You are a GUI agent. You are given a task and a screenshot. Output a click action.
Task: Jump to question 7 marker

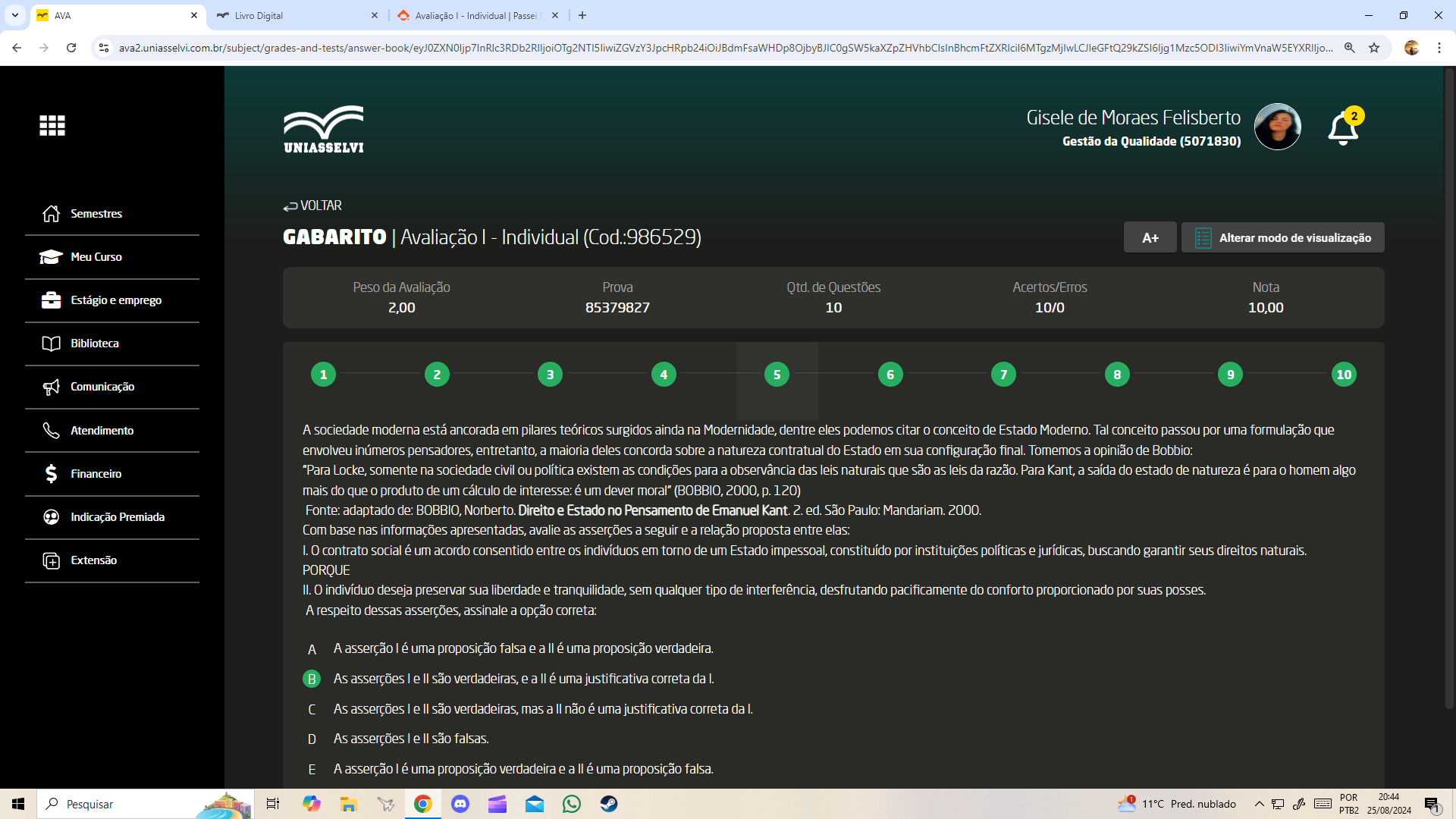coord(1003,375)
